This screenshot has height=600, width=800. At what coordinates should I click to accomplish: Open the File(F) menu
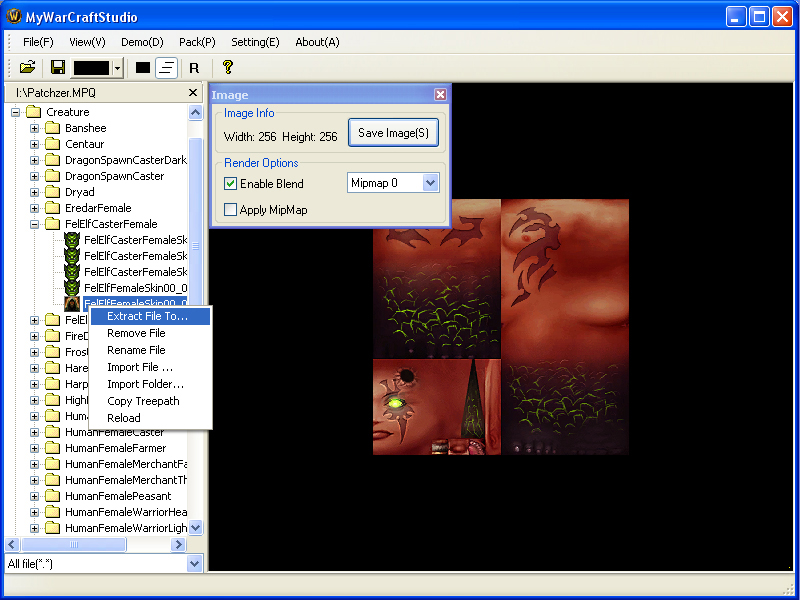(38, 42)
